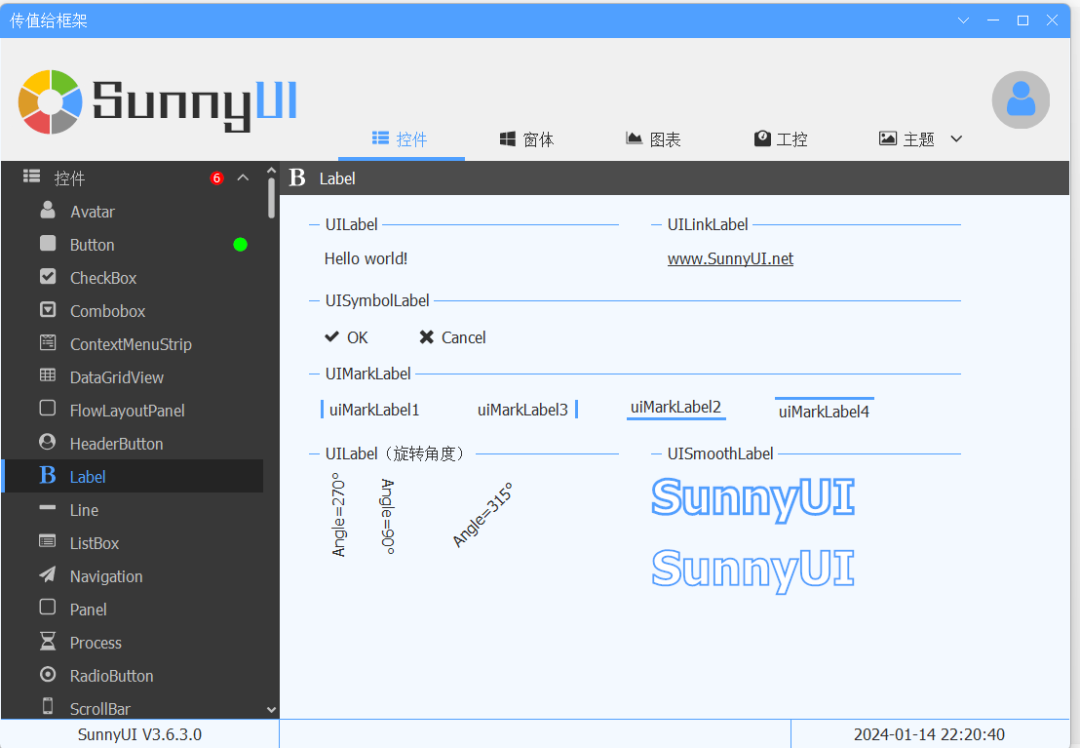1080x748 pixels.
Task: Click the Cancel symbol label
Action: (x=453, y=337)
